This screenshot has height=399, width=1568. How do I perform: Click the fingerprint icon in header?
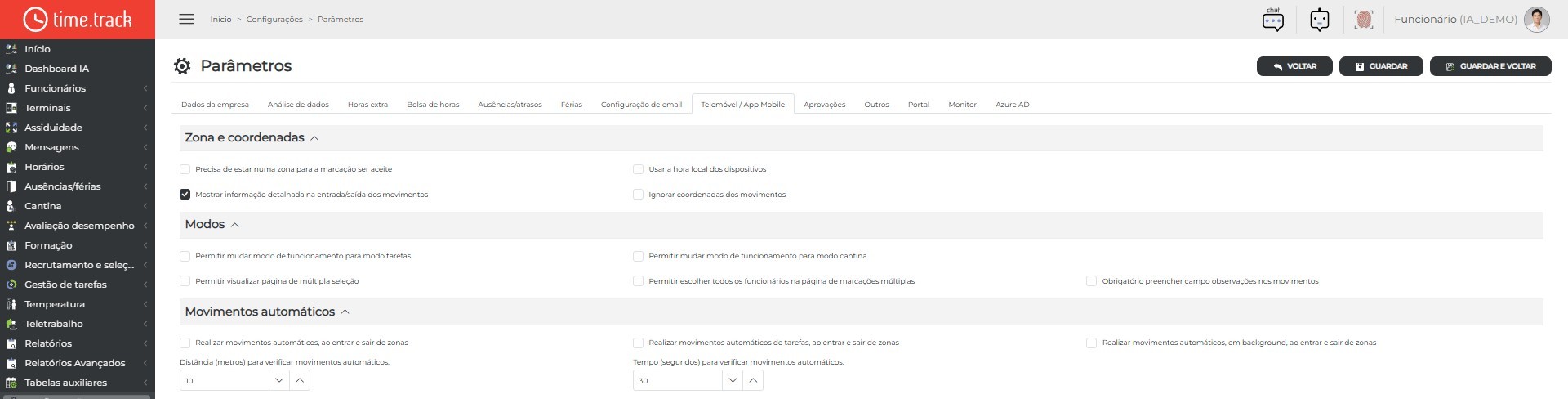1363,20
